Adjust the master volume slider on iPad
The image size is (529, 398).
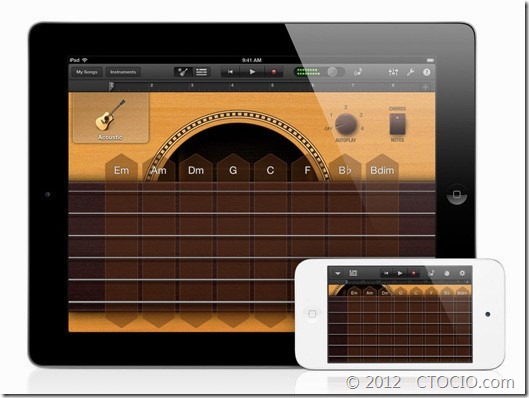(319, 72)
